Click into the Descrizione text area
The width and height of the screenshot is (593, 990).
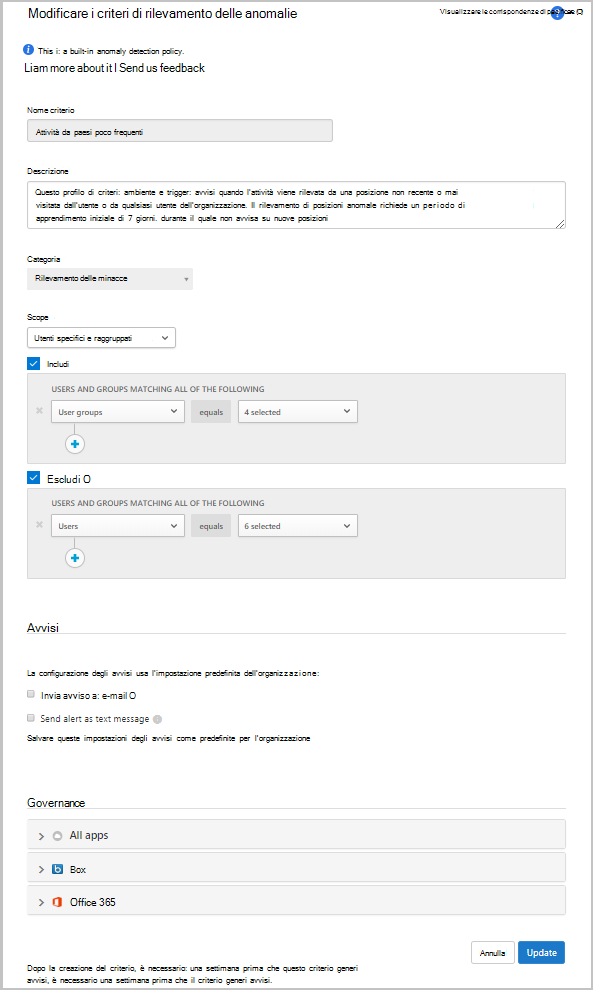[296, 205]
